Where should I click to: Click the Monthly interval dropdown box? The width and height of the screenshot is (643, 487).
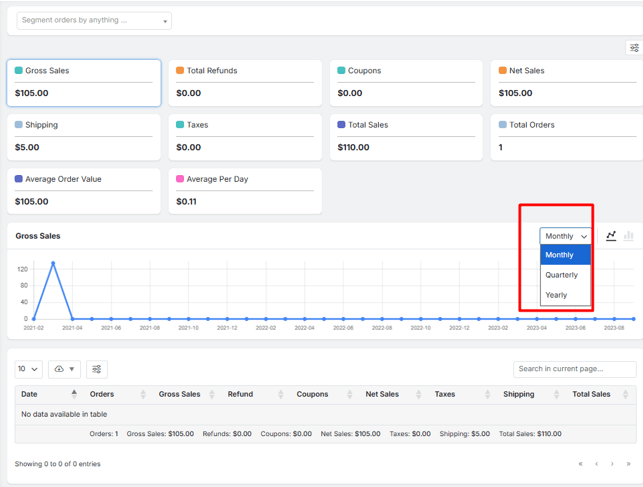pos(566,236)
